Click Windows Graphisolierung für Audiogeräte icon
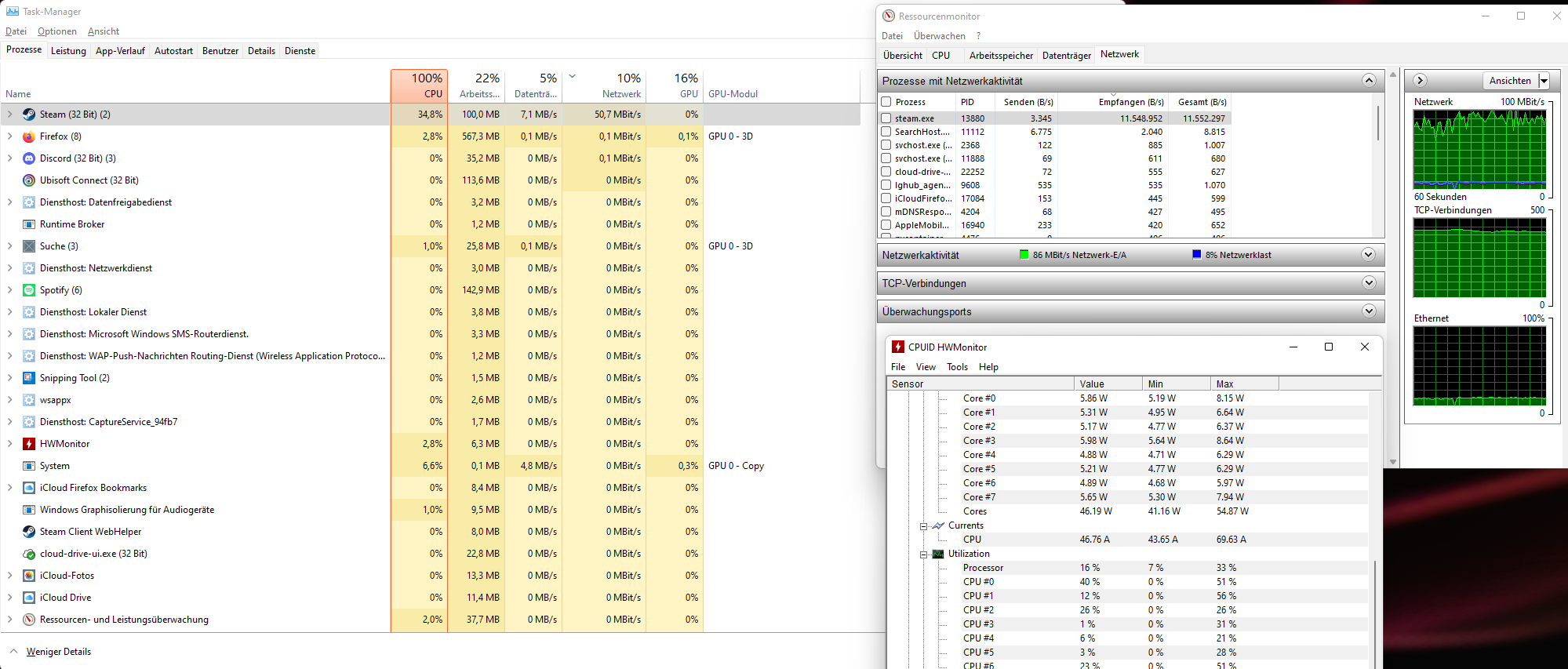Image resolution: width=1568 pixels, height=669 pixels. [29, 510]
